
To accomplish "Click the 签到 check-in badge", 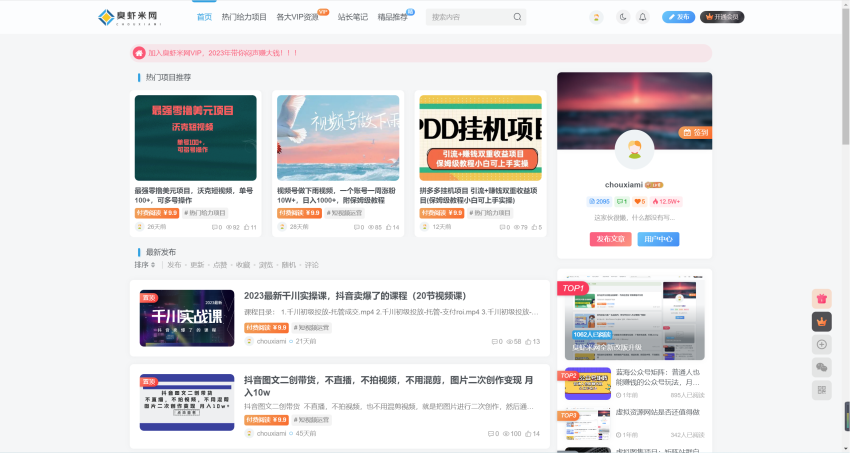I will (694, 132).
